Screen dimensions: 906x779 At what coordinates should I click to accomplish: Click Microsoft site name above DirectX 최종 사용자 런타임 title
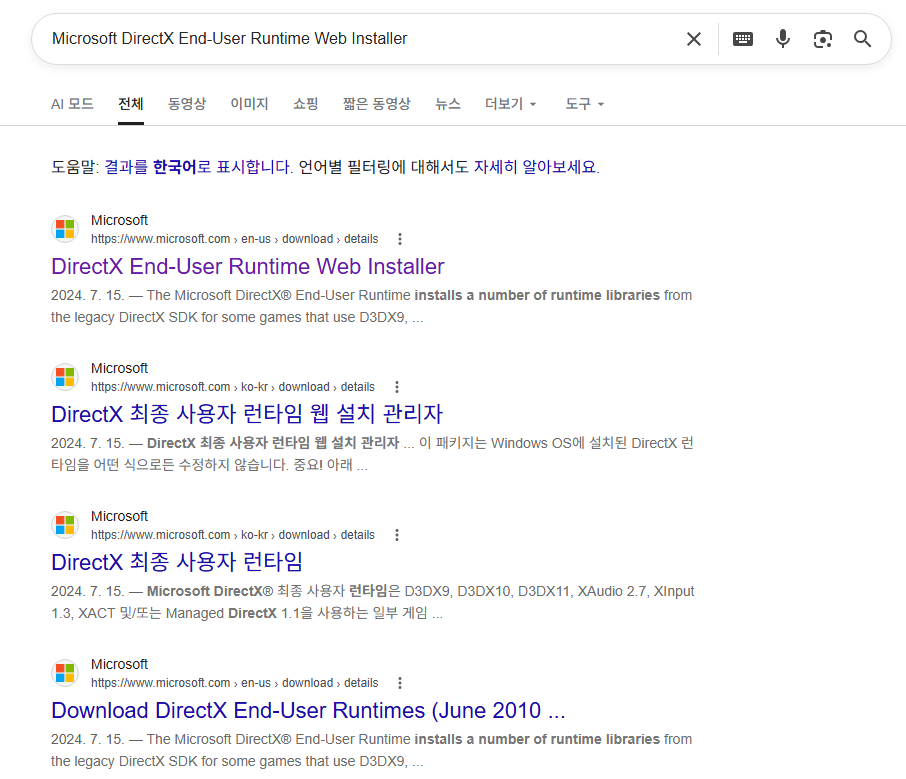(120, 516)
